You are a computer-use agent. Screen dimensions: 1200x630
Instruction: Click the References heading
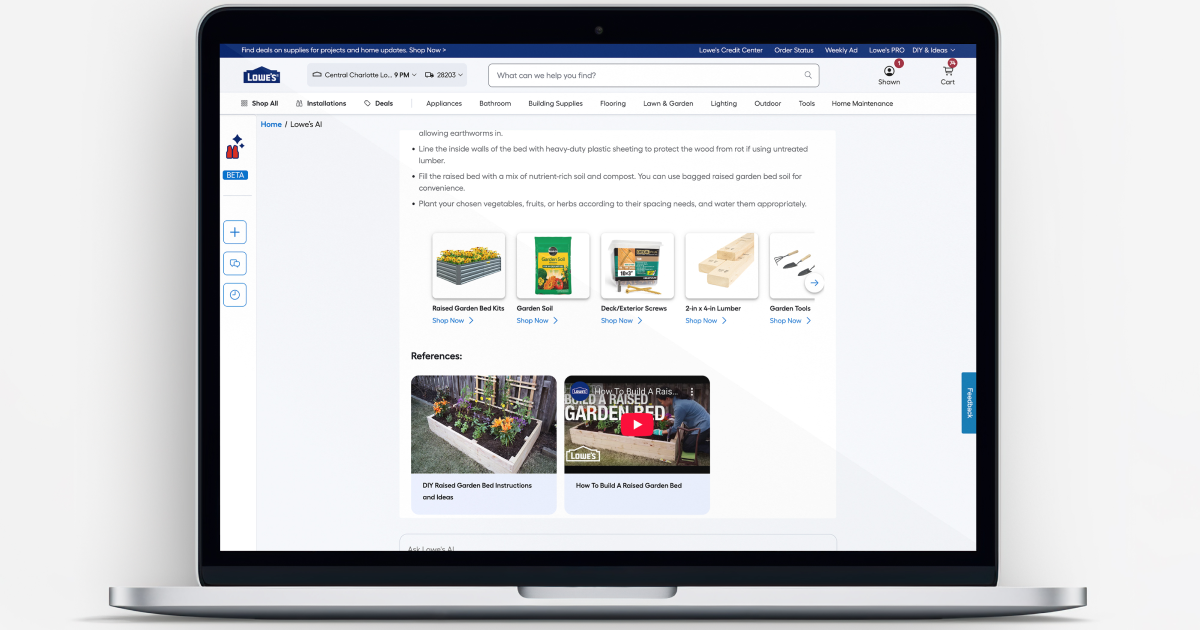pos(437,356)
